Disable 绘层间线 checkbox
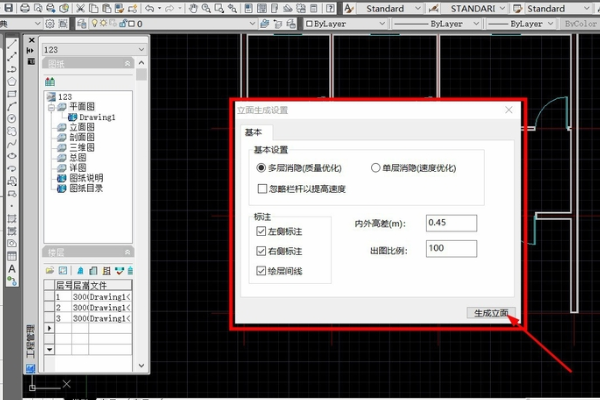The height and width of the screenshot is (400, 600). [260, 270]
